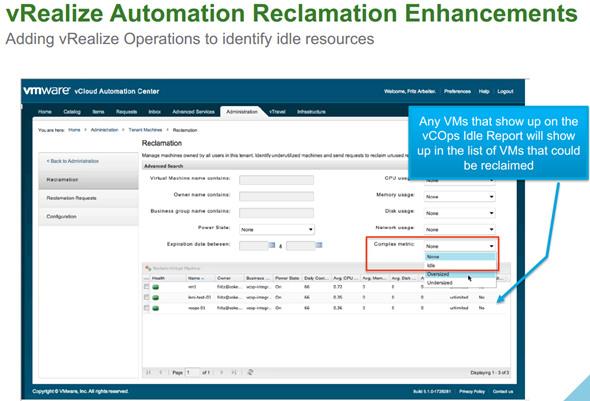Open the Help link

[x=484, y=91]
